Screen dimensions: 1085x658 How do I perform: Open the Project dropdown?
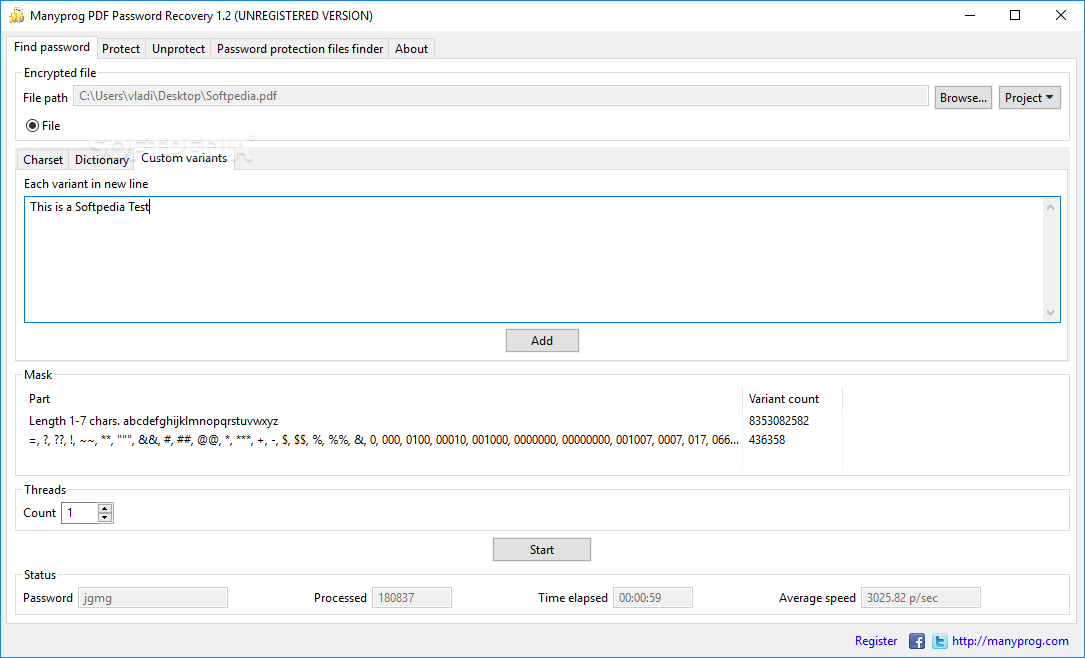point(1030,98)
